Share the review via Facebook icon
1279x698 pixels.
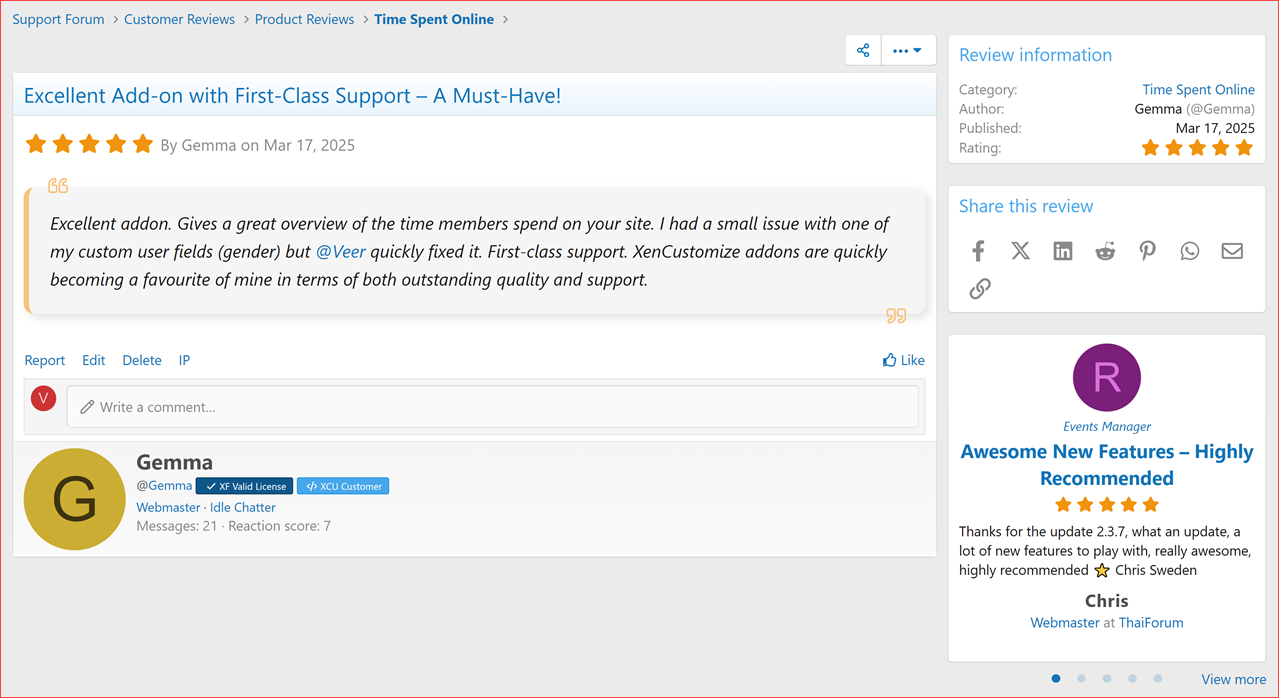(x=978, y=250)
